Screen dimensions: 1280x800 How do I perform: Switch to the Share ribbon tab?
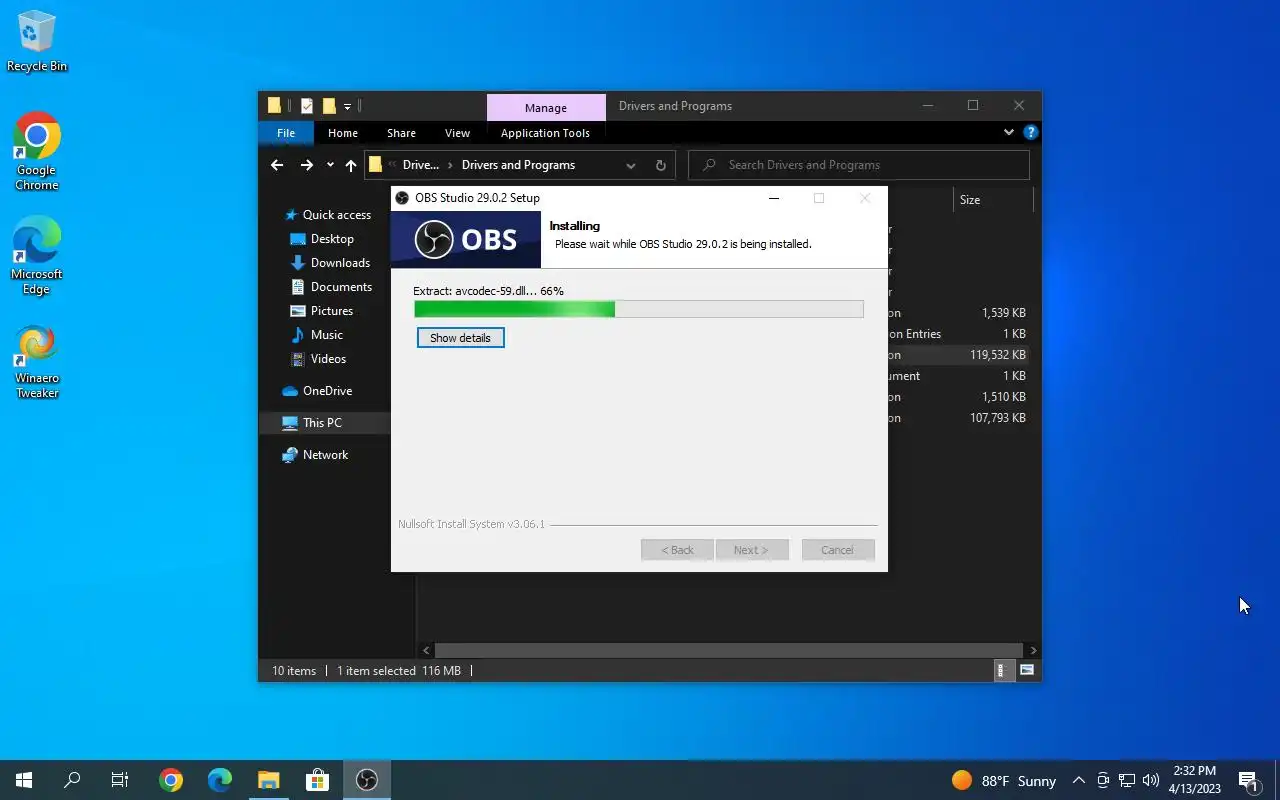click(401, 133)
